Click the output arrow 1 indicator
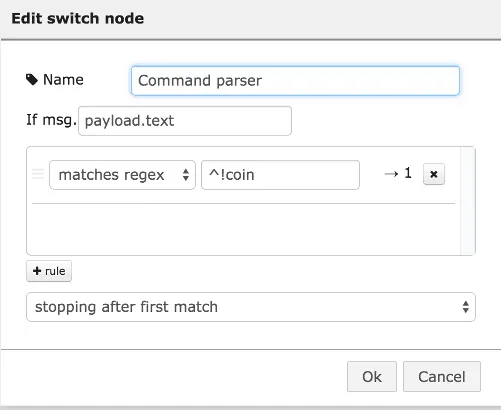501x410 pixels. click(x=398, y=173)
